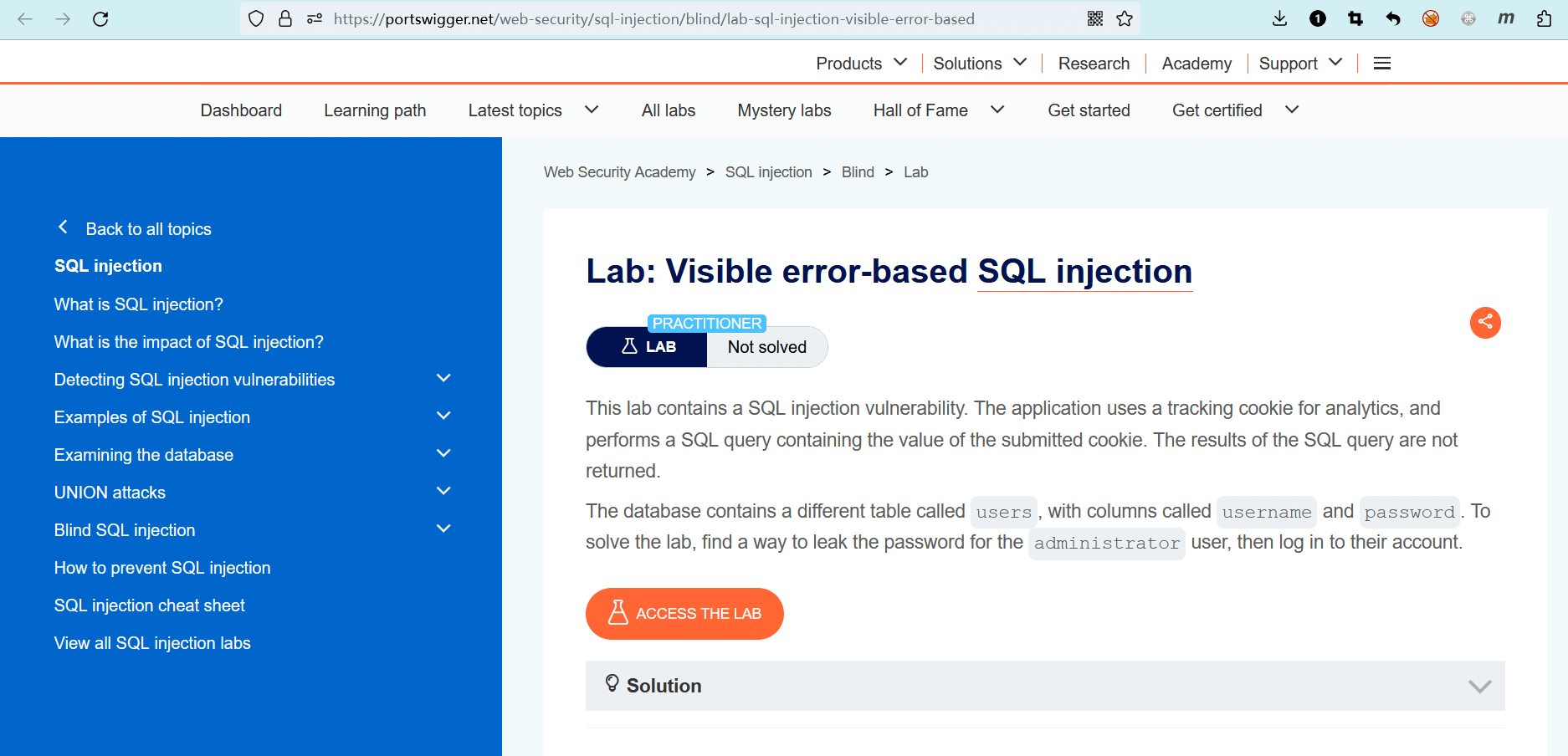Open the site permissions icon in address bar
Viewport: 1568px width, 756px height.
[x=315, y=18]
